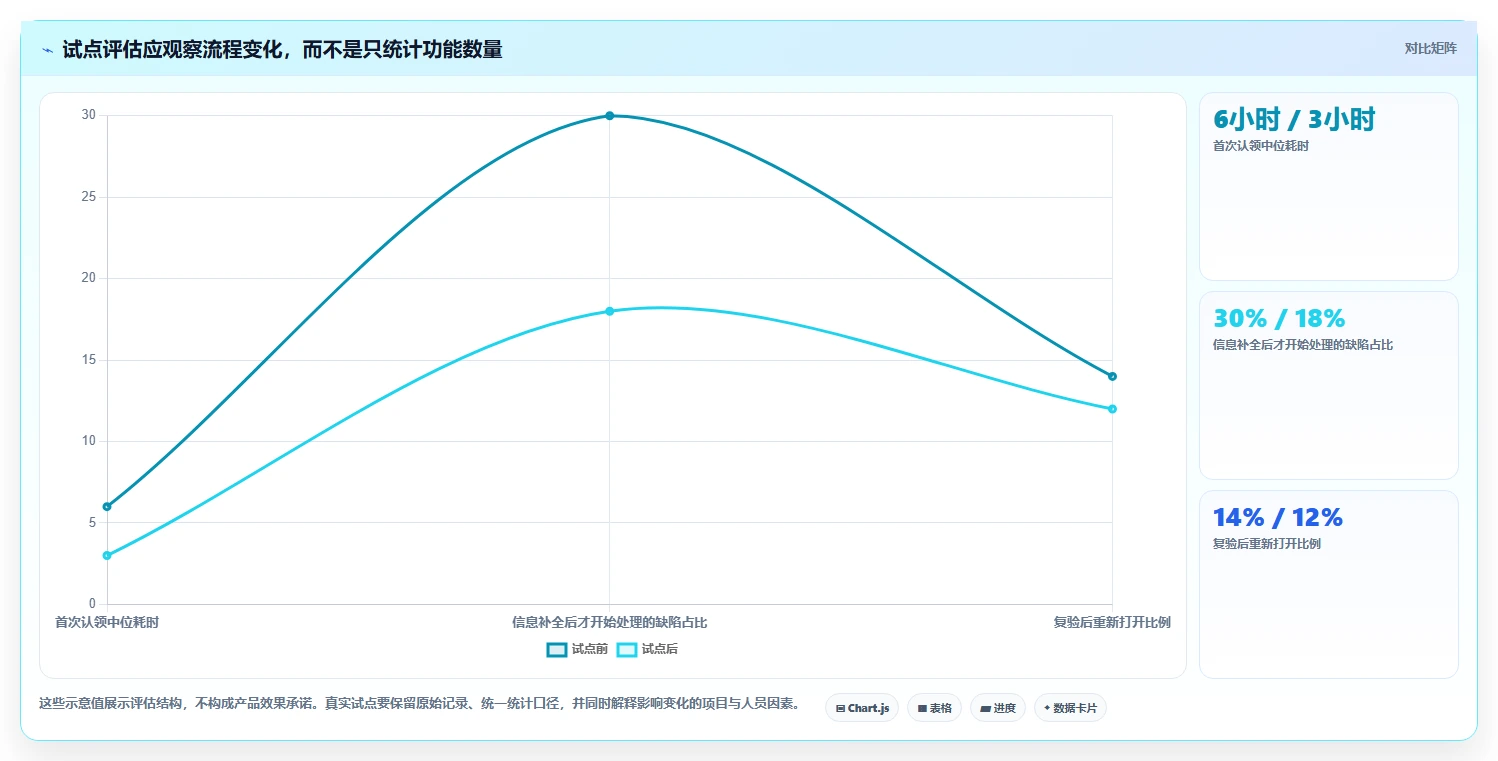Click the 试点前 data point at value 30

tap(610, 116)
